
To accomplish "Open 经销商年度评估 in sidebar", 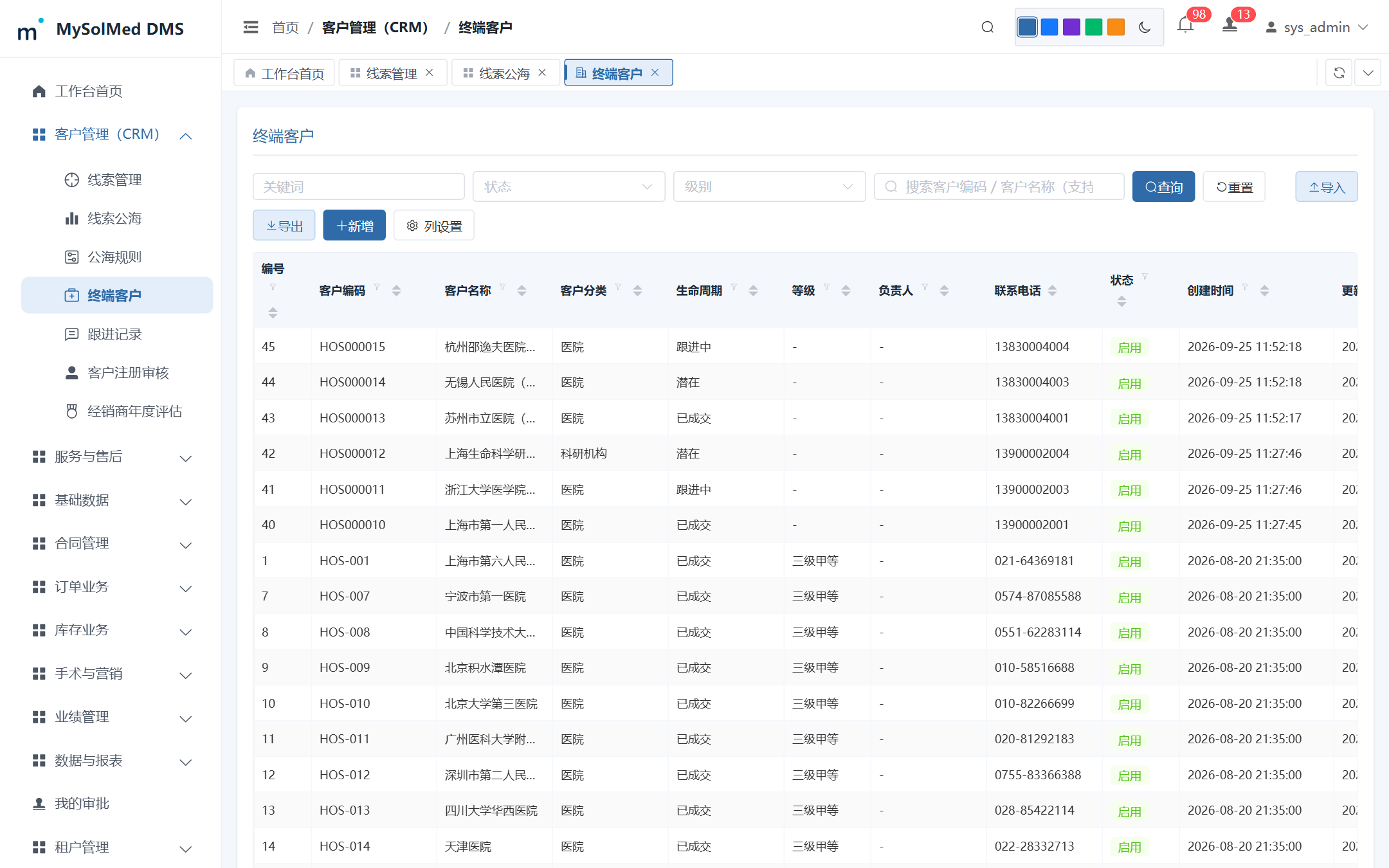I will pos(117,411).
